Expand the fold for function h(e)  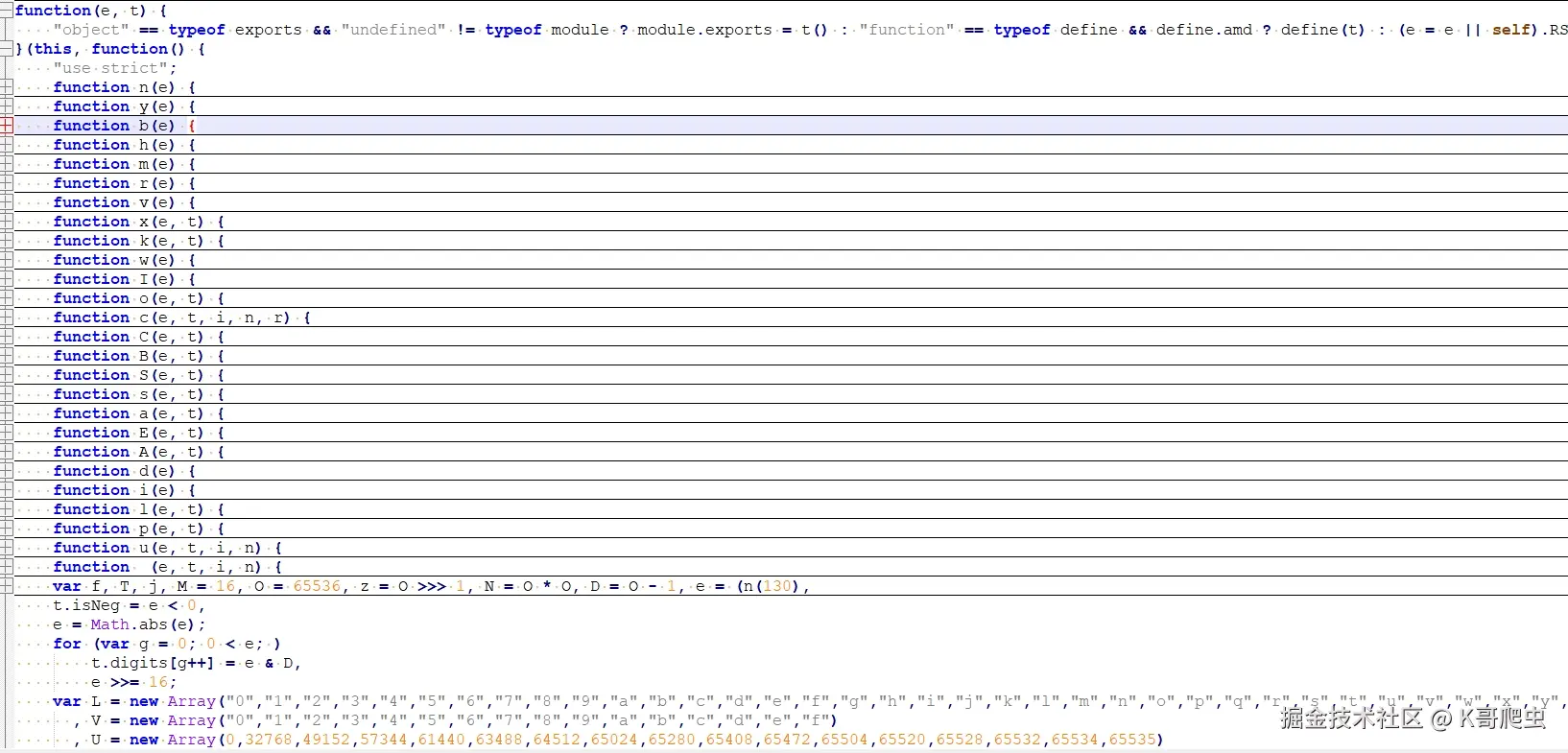click(x=7, y=145)
